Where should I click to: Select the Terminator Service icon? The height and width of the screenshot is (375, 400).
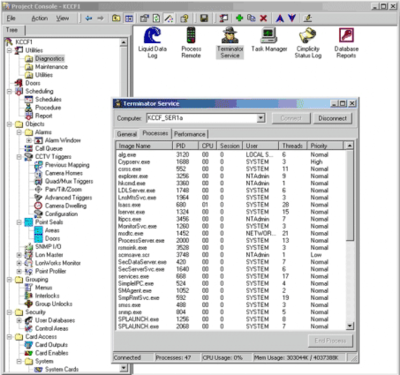pyautogui.click(x=230, y=43)
